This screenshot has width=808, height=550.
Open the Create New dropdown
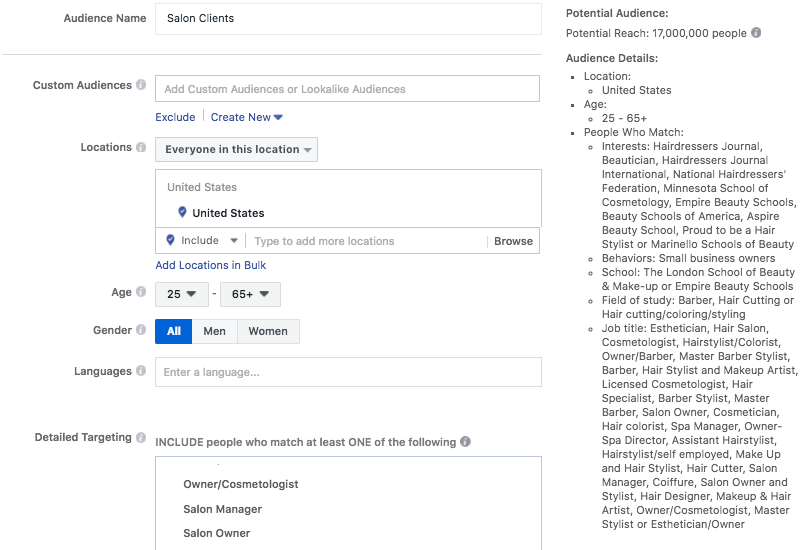pos(247,117)
